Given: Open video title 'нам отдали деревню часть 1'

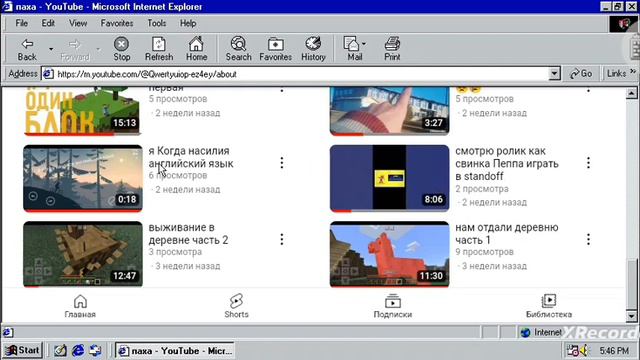Looking at the screenshot, I should 507,233.
